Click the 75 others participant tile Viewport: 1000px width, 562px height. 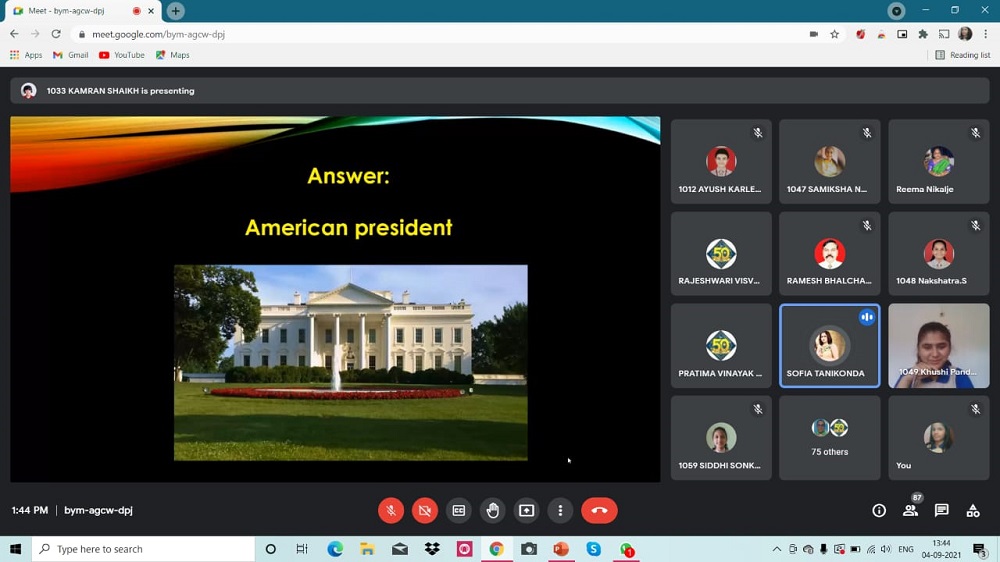[x=829, y=438]
